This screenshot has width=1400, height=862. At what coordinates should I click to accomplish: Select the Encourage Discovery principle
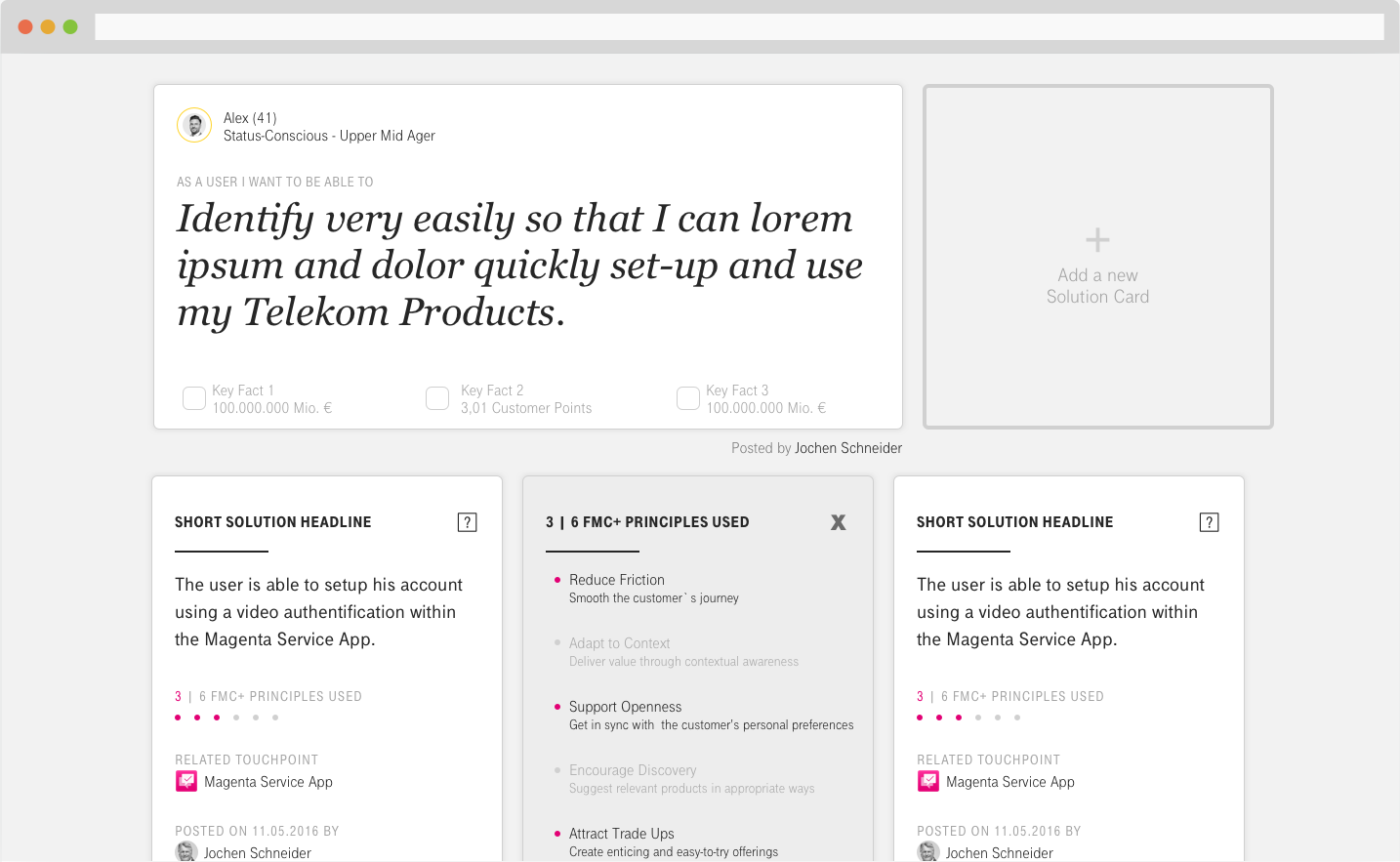(x=633, y=770)
